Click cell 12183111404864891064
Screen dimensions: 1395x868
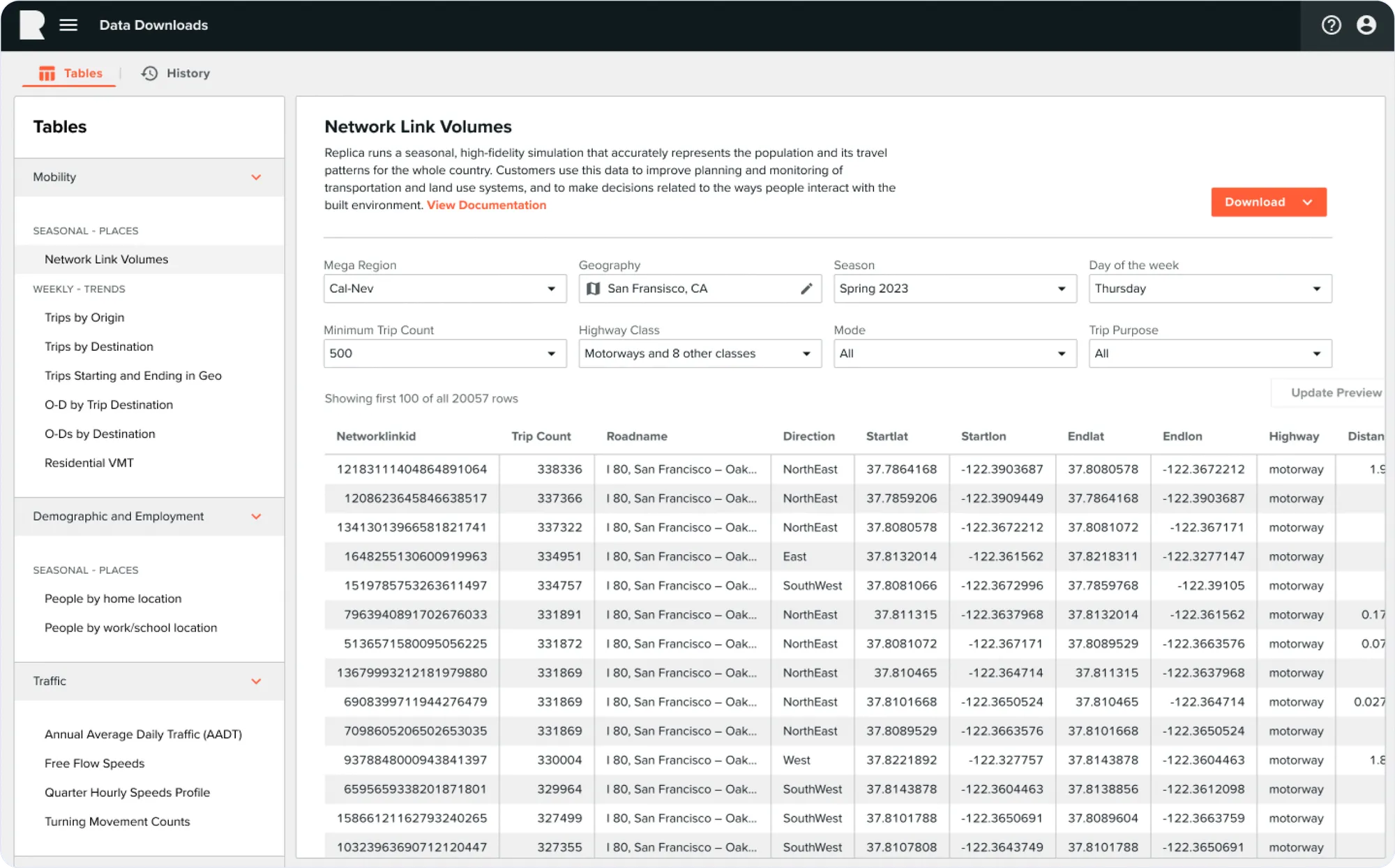coord(412,469)
